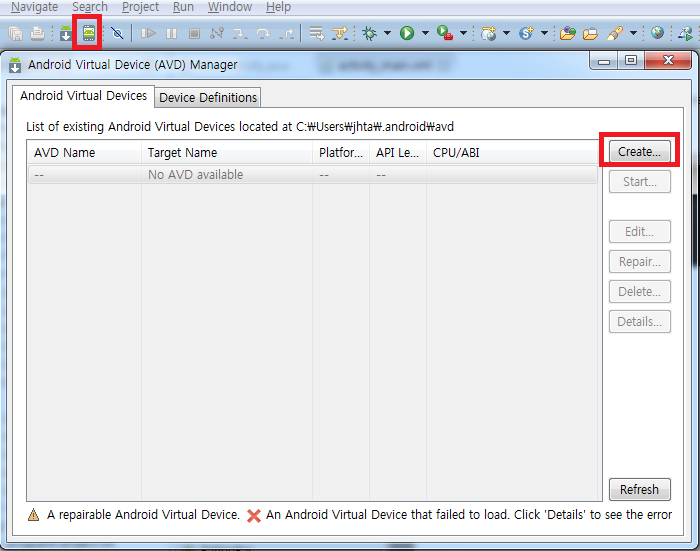
Task: Switch to Device Definitions tab
Action: coord(208,97)
